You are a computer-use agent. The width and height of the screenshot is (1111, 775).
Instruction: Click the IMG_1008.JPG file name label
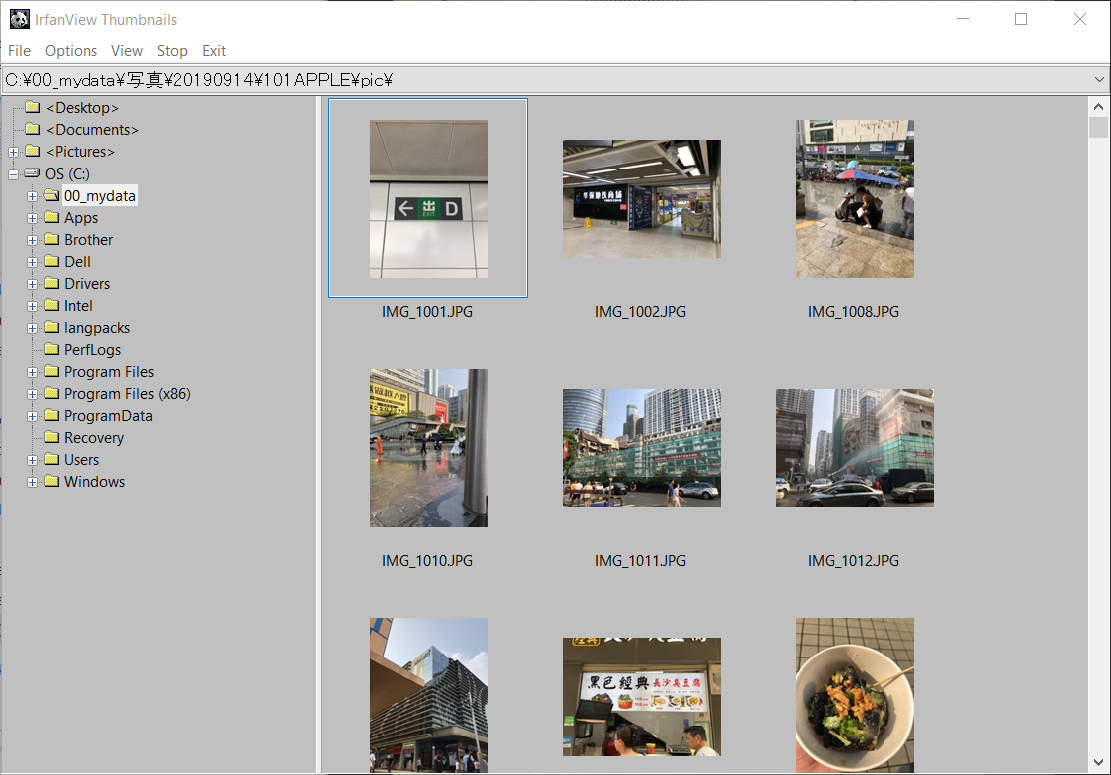pyautogui.click(x=853, y=312)
